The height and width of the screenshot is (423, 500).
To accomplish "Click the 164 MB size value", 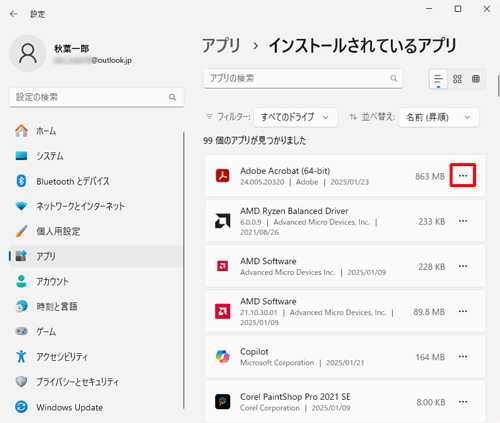I will [x=430, y=357].
